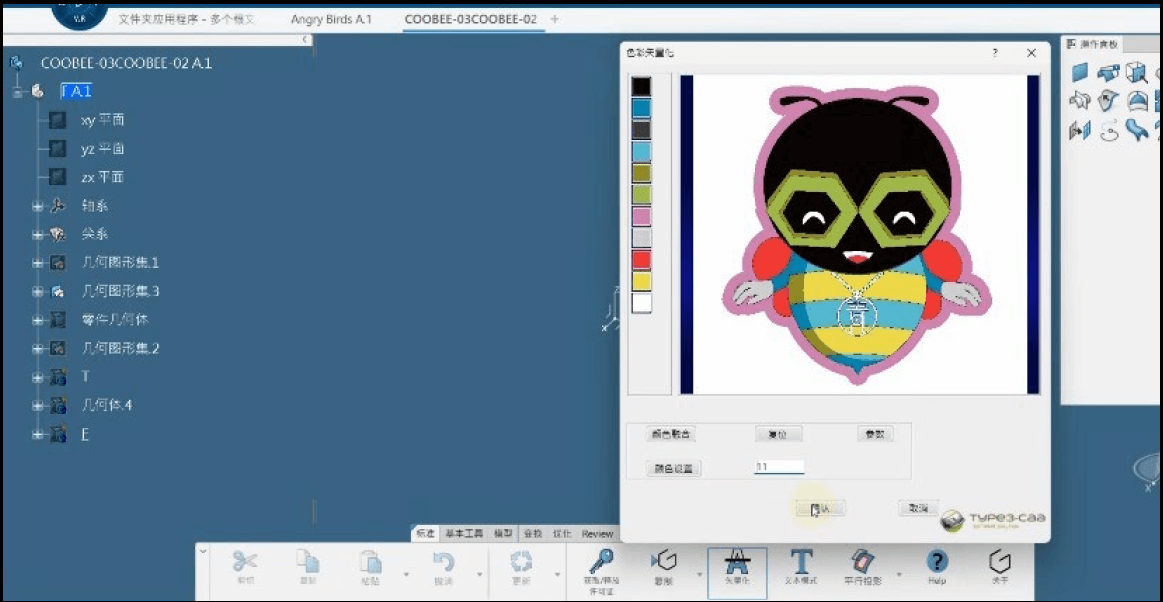Click the icon beside the action panel title
The height and width of the screenshot is (602, 1163).
pyautogui.click(x=1071, y=44)
